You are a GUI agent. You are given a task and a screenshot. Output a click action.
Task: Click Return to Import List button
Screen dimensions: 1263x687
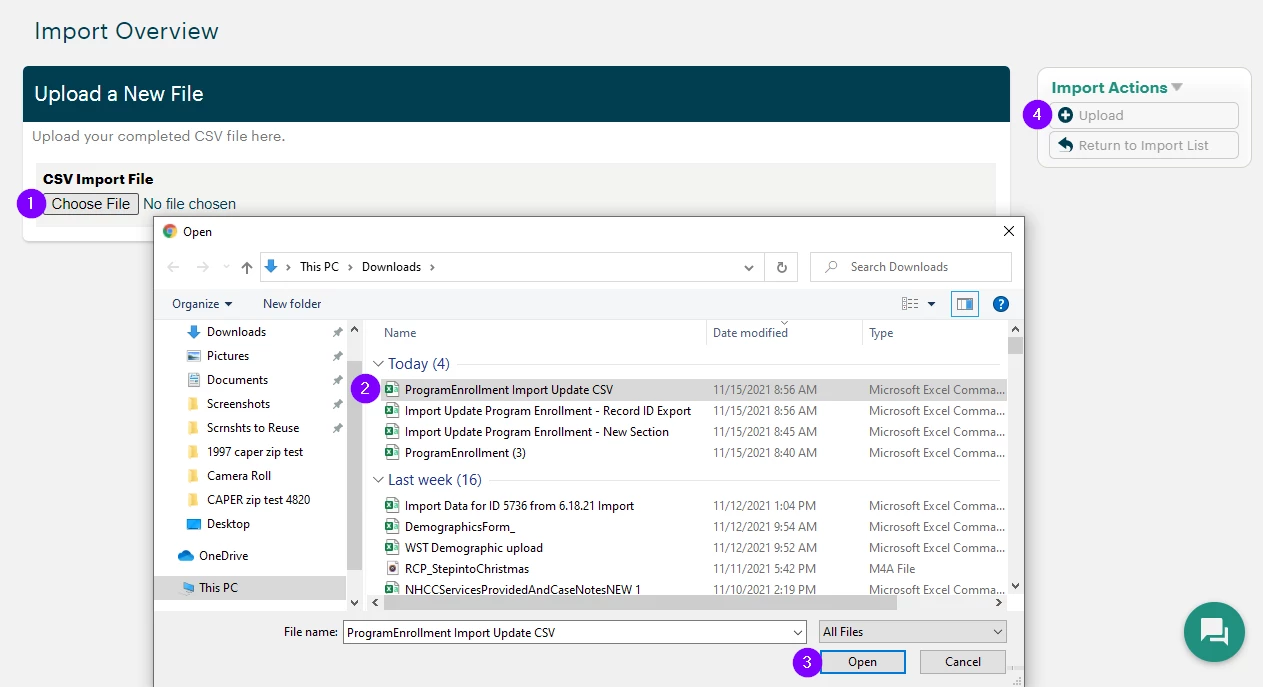pos(1144,145)
